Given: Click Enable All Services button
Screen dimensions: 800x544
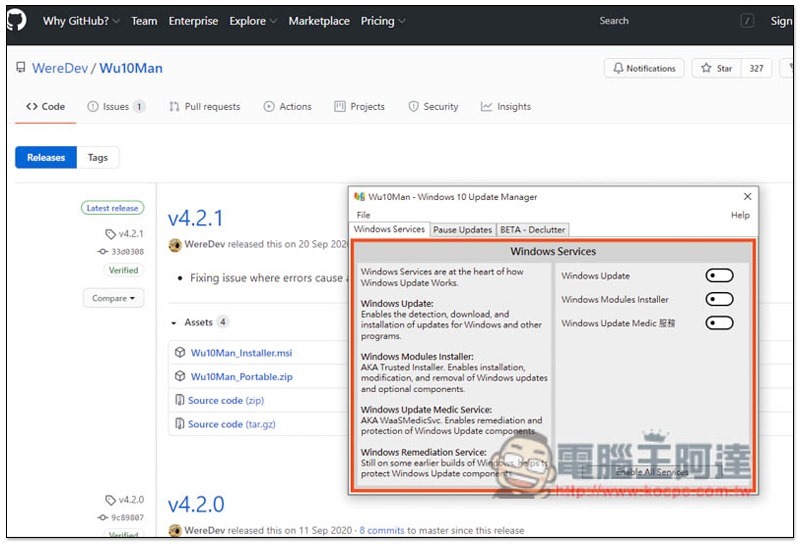Looking at the screenshot, I should 652,472.
